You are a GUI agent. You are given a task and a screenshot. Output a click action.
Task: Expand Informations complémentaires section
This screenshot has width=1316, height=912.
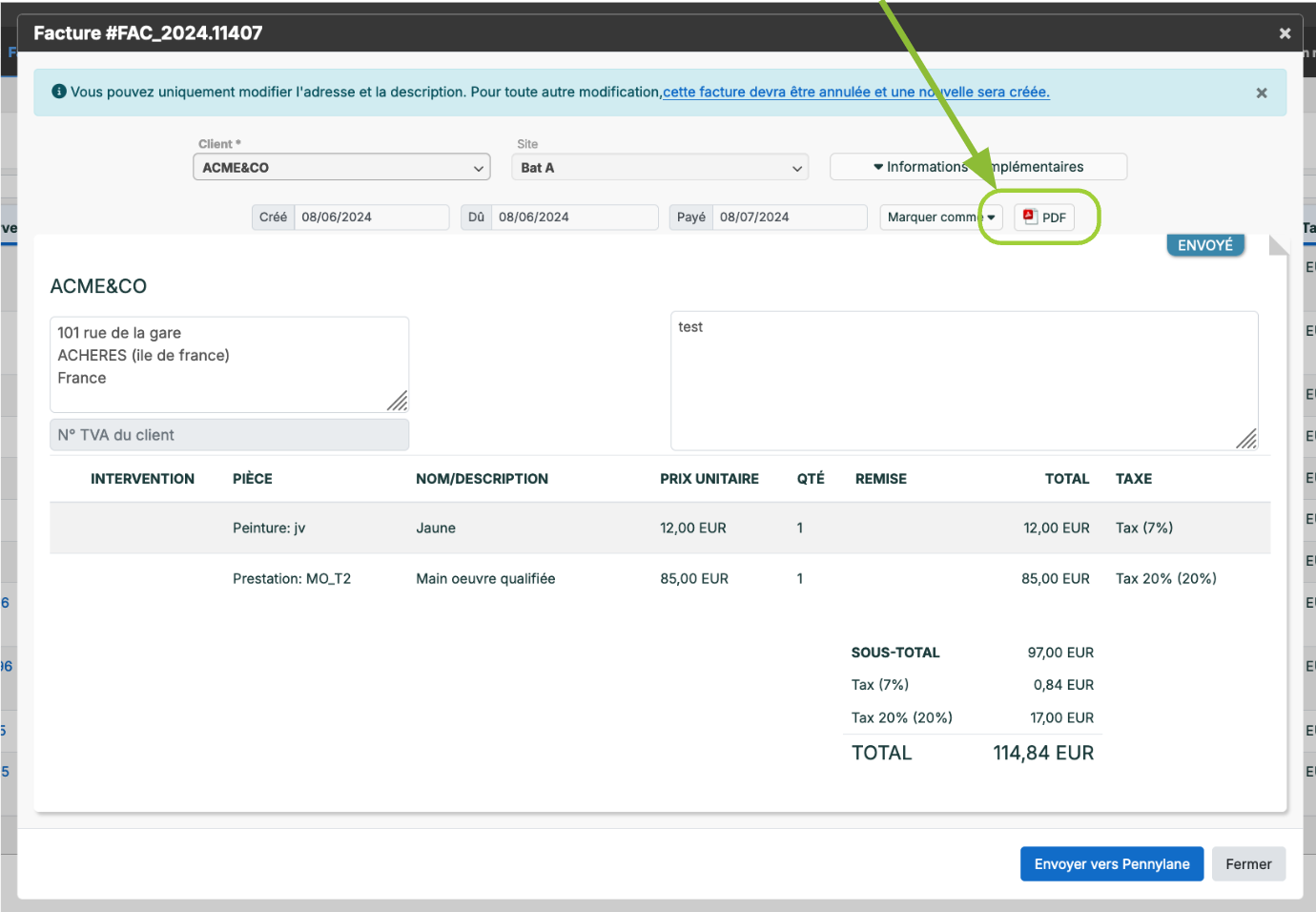point(978,167)
